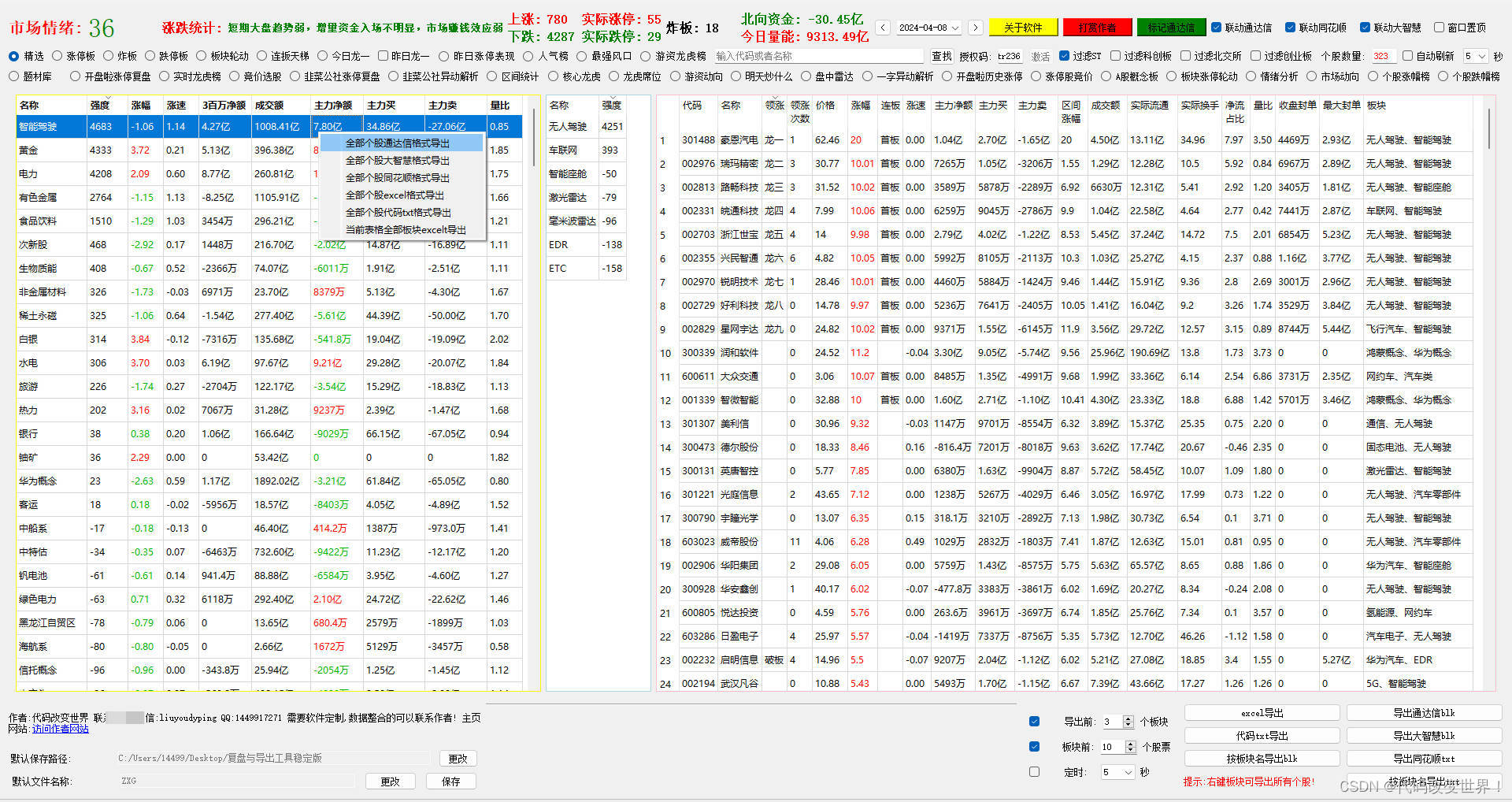This screenshot has width=1512, height=802.
Task: Enable 过滤科创板 checkbox
Action: [x=1114, y=56]
